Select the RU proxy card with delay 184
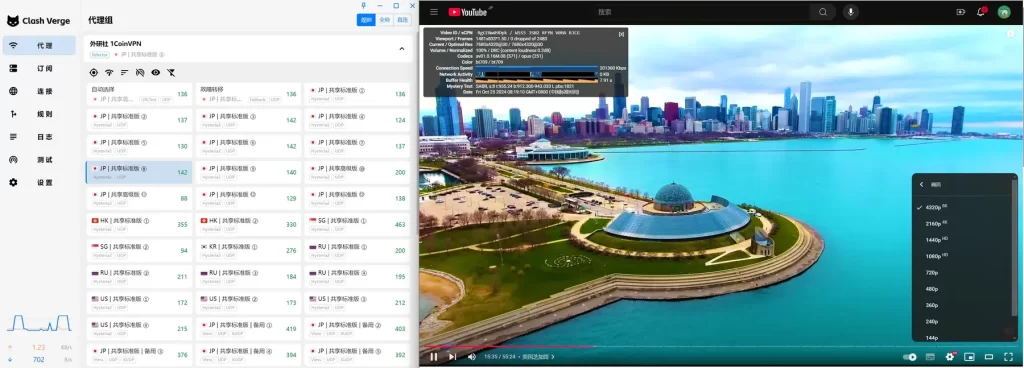1024x368 pixels. coord(248,277)
